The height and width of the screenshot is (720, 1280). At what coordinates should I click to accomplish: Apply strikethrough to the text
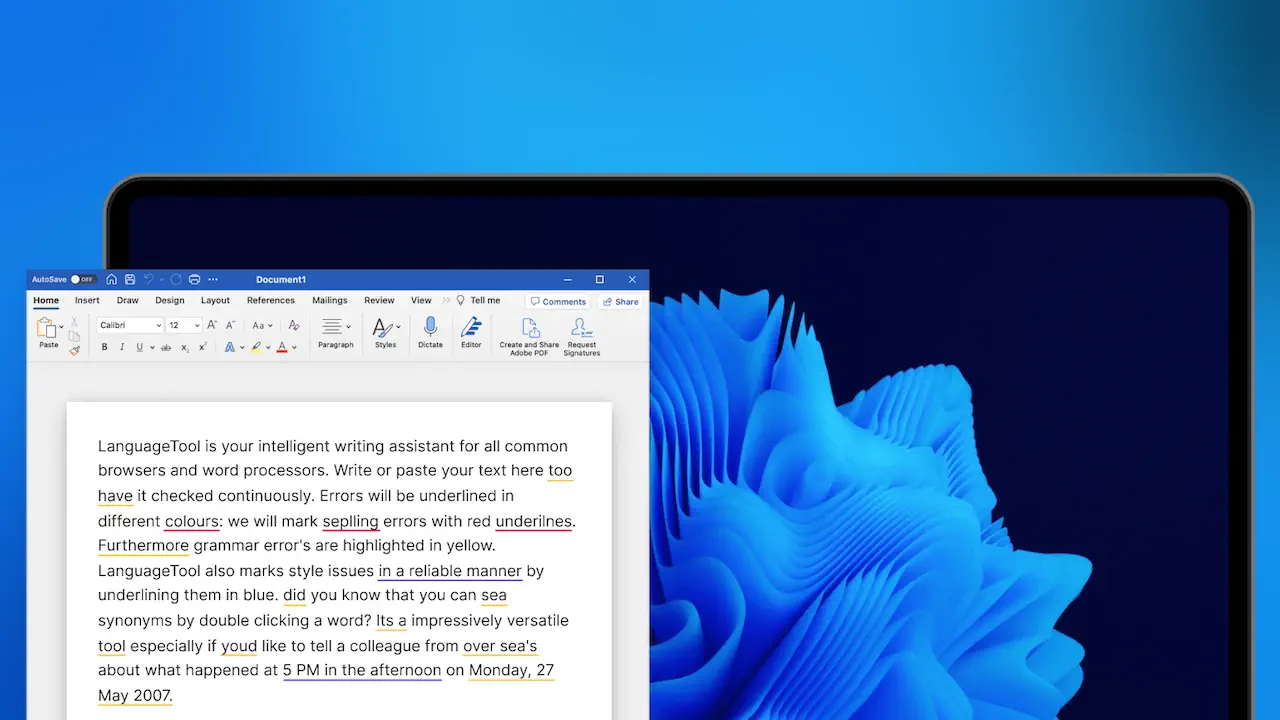[x=166, y=347]
